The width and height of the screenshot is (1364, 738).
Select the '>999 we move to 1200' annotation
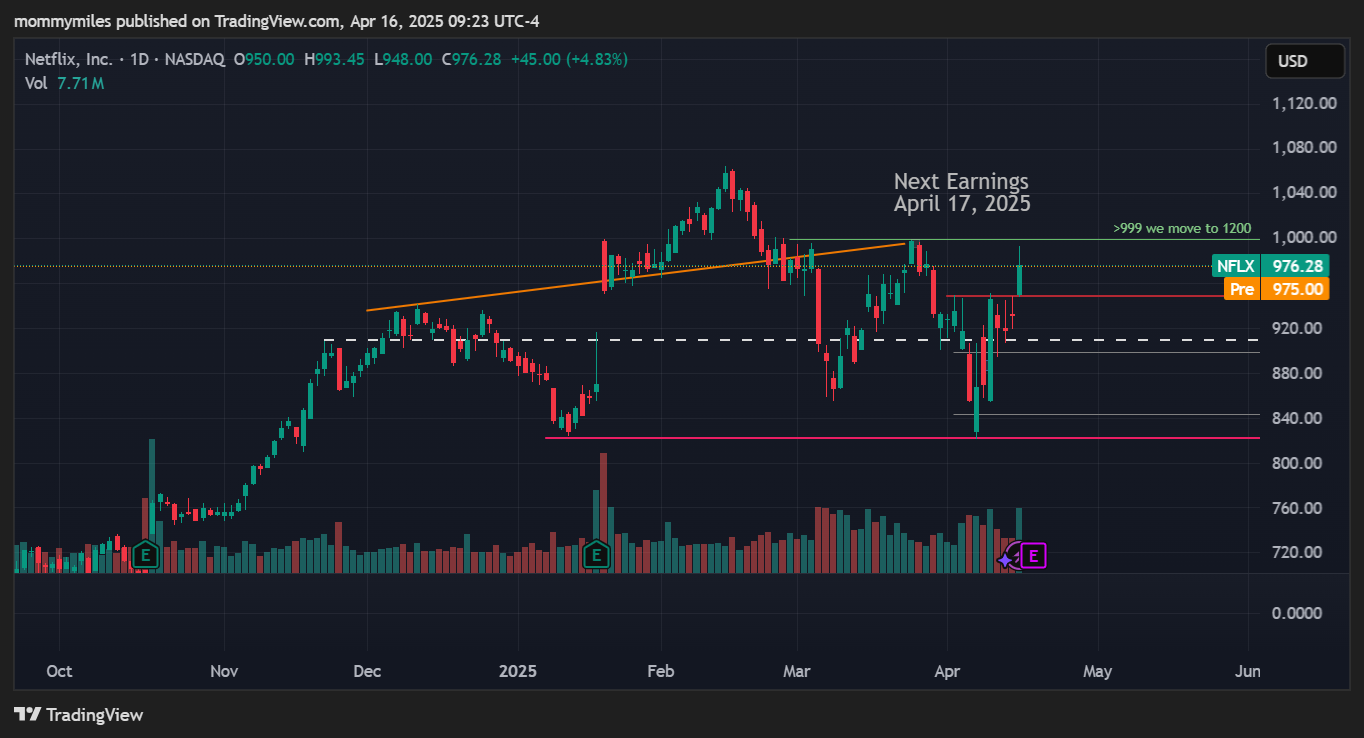coord(1182,228)
